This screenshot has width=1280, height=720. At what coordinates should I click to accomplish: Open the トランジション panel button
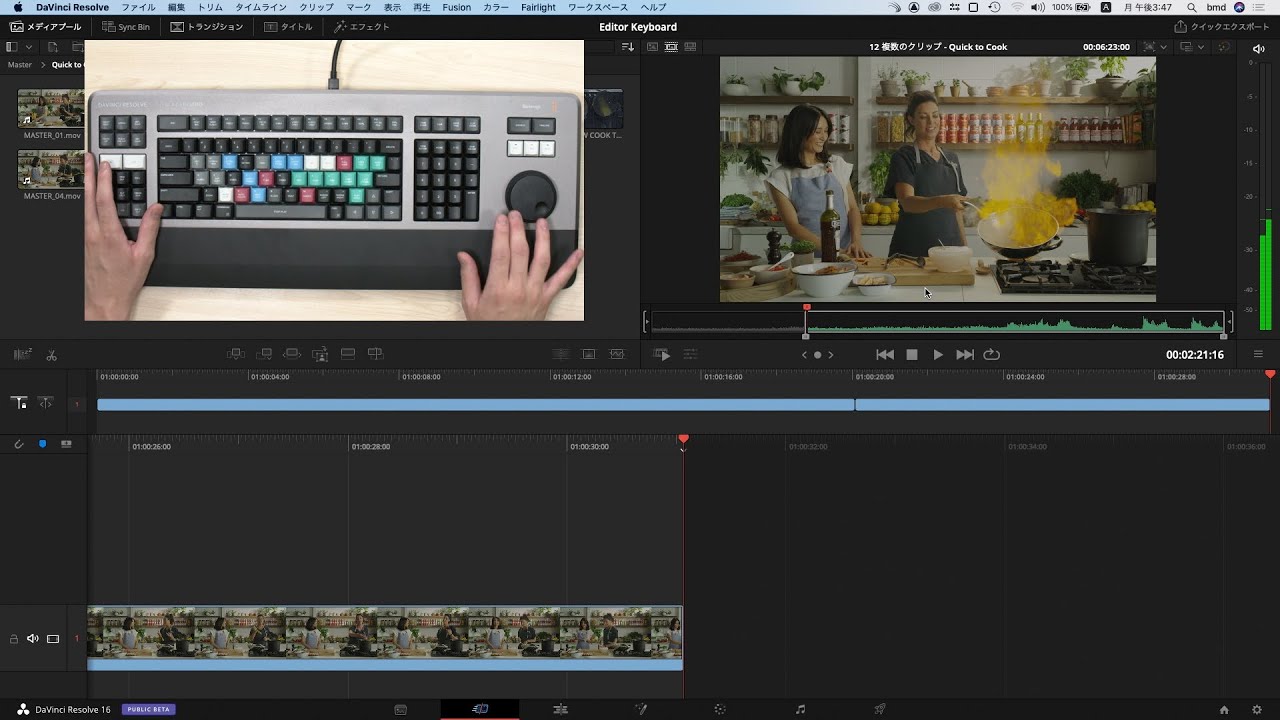point(207,27)
